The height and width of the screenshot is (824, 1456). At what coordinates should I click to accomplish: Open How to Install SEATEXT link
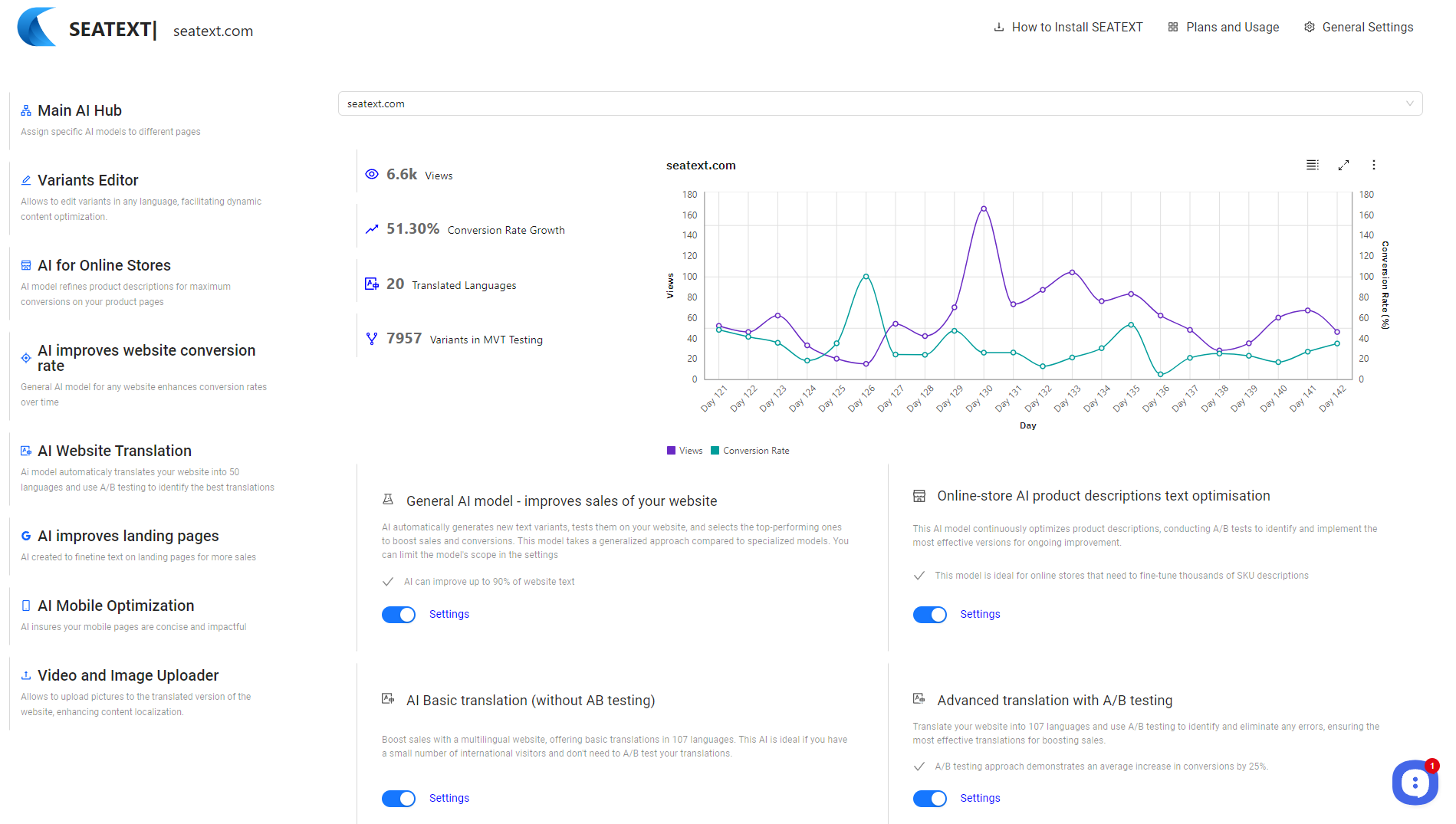(x=1077, y=28)
